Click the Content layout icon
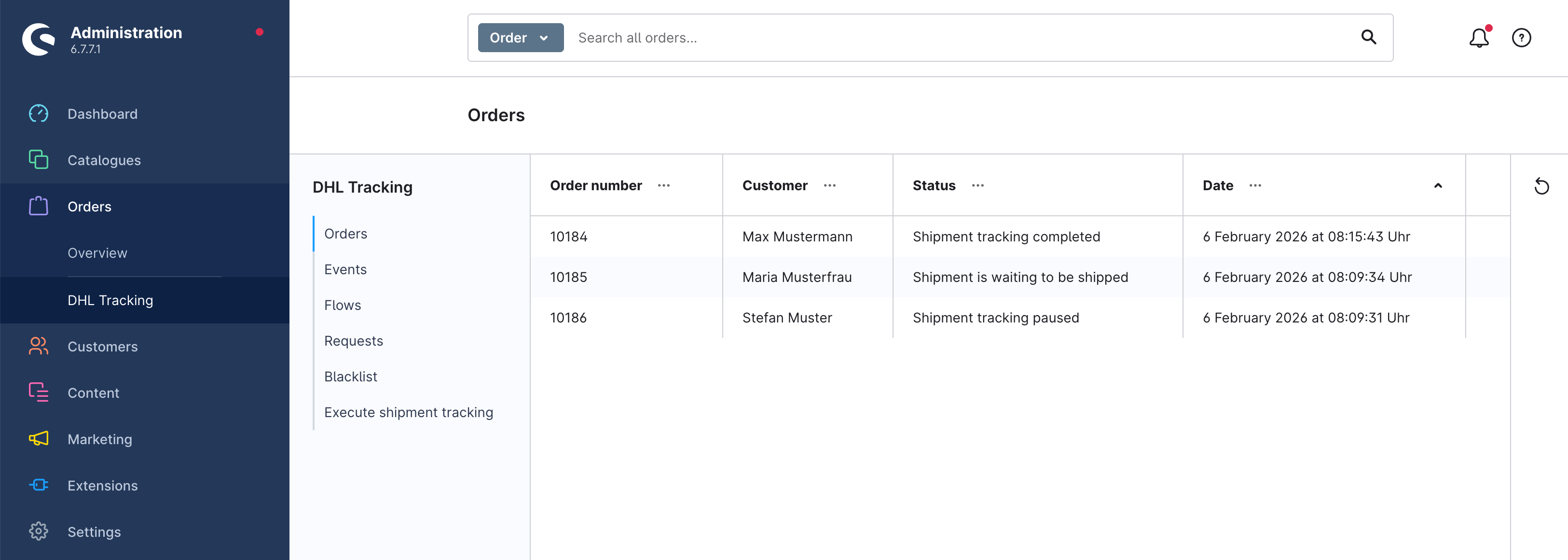The image size is (1568, 560). (x=38, y=392)
